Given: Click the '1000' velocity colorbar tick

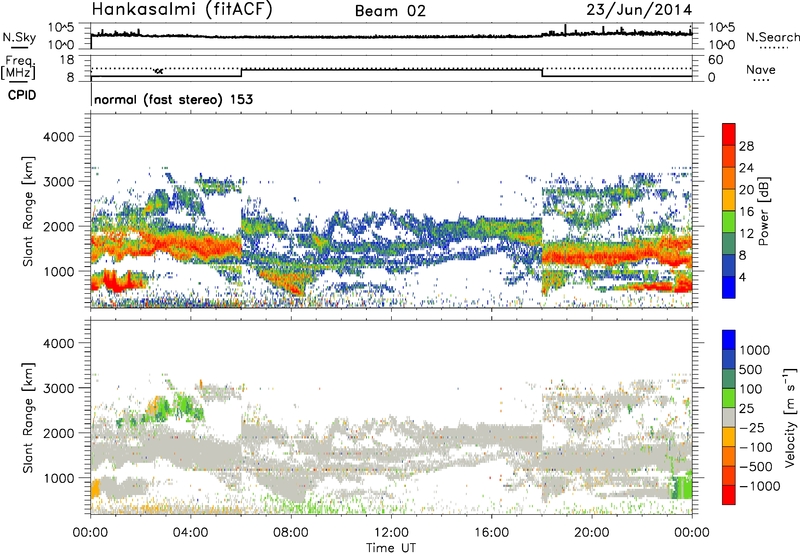Looking at the screenshot, I should click(755, 350).
